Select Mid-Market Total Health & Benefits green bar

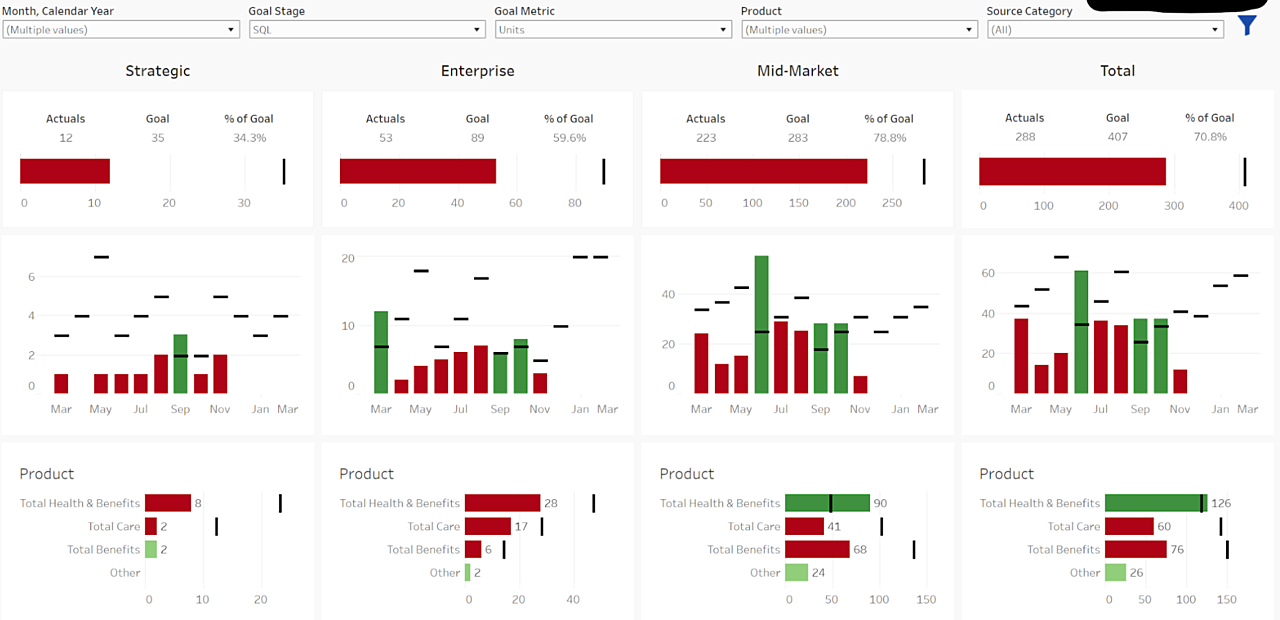click(x=827, y=503)
